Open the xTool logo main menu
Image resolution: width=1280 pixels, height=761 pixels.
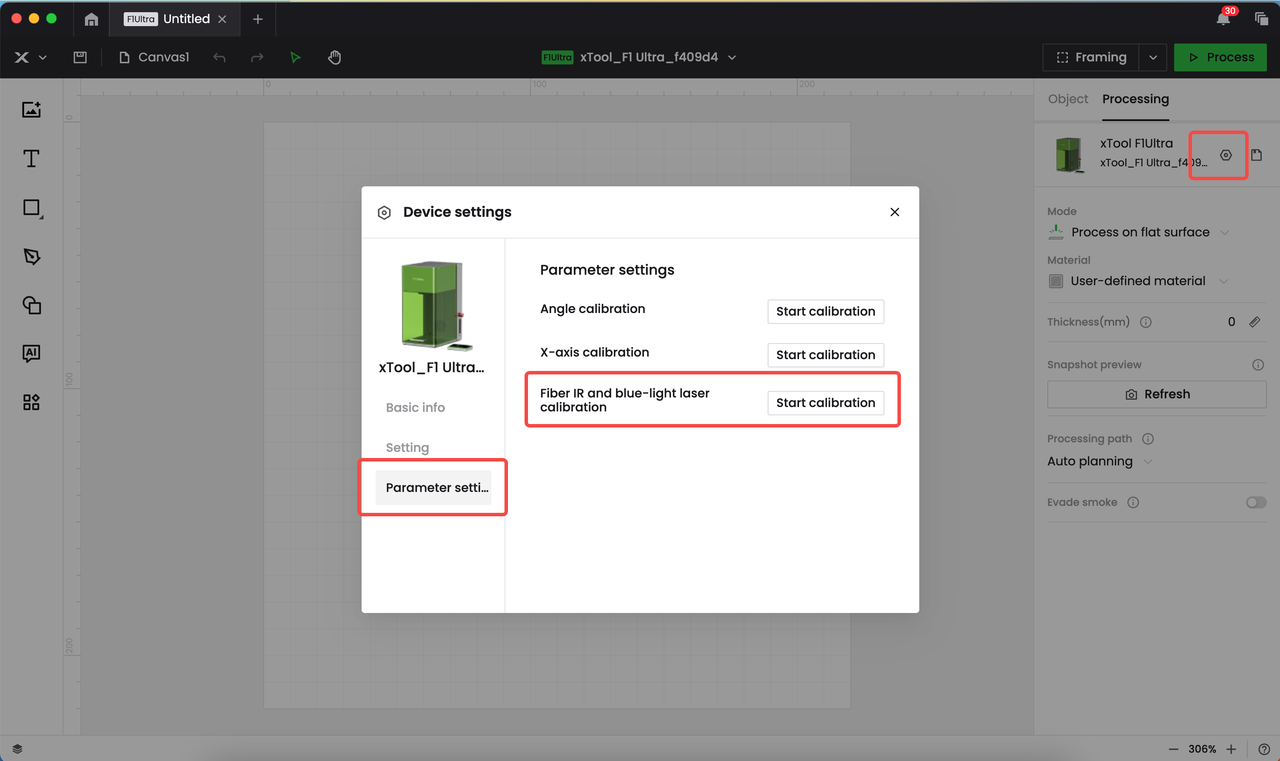(x=29, y=57)
